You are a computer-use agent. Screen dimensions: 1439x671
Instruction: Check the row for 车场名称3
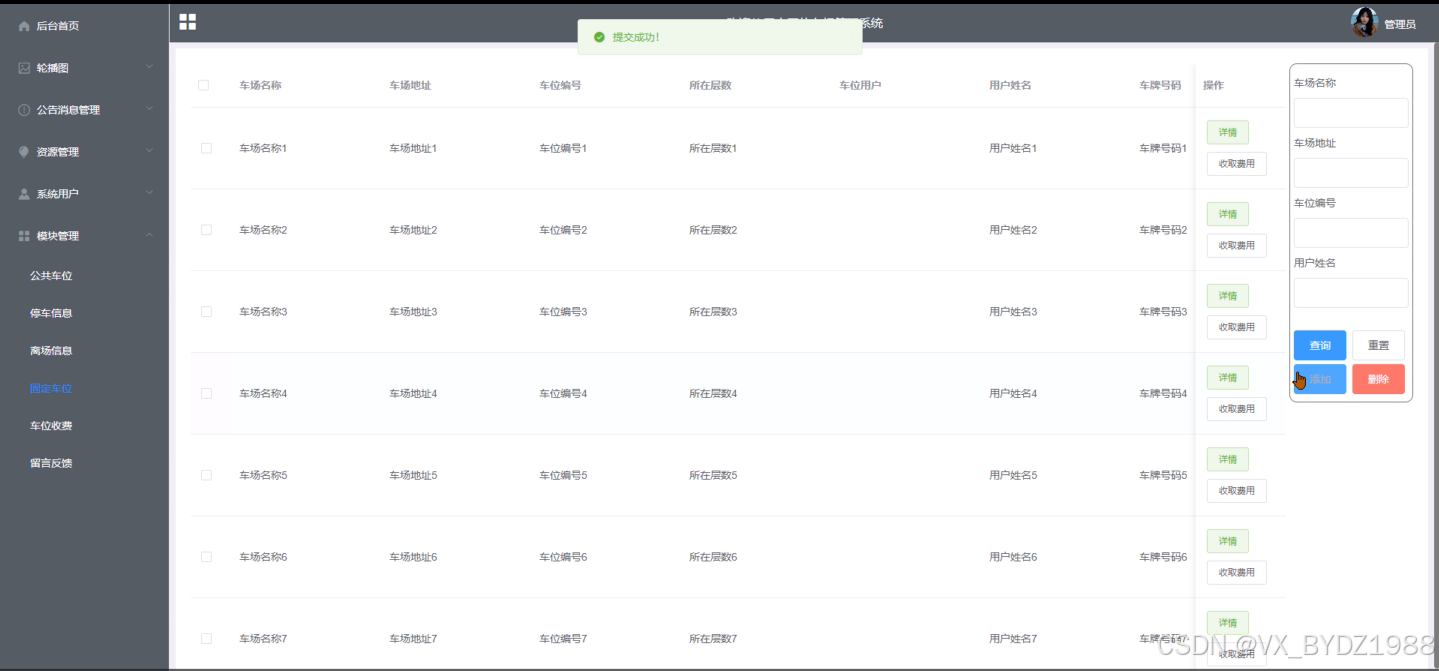tap(206, 312)
